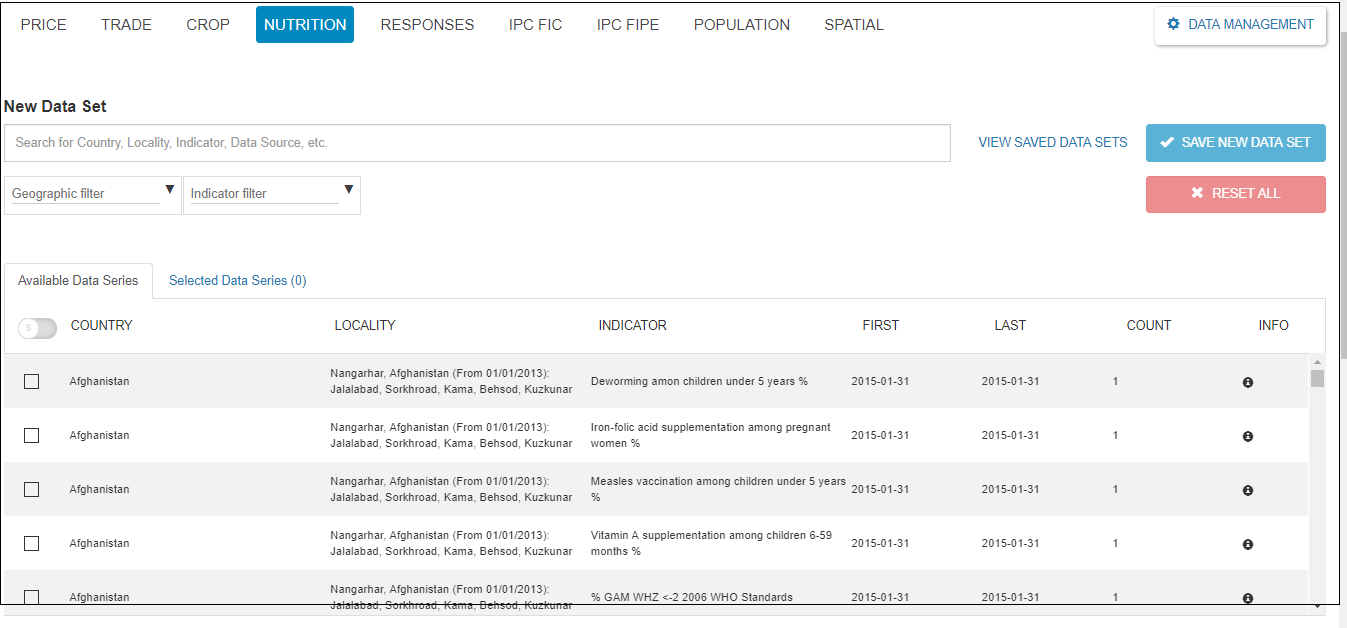Click info icon for Deworming indicator row
Viewport: 1347px width, 628px height.
1247,382
